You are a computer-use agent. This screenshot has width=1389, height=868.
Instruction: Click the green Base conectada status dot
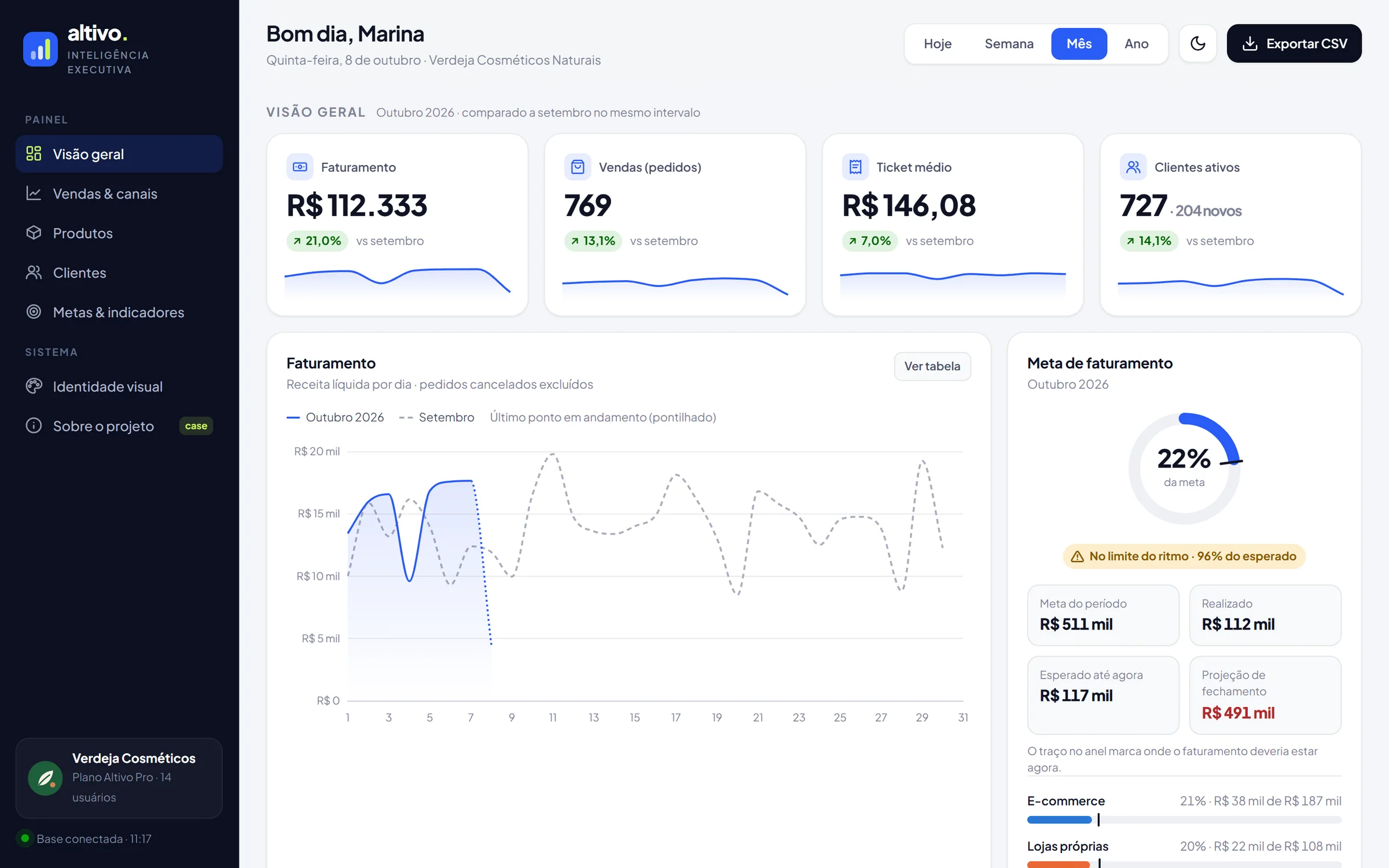[25, 838]
